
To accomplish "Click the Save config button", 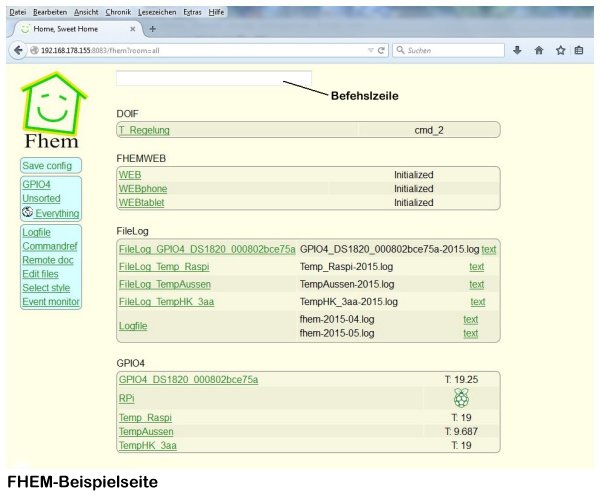I will click(46, 166).
